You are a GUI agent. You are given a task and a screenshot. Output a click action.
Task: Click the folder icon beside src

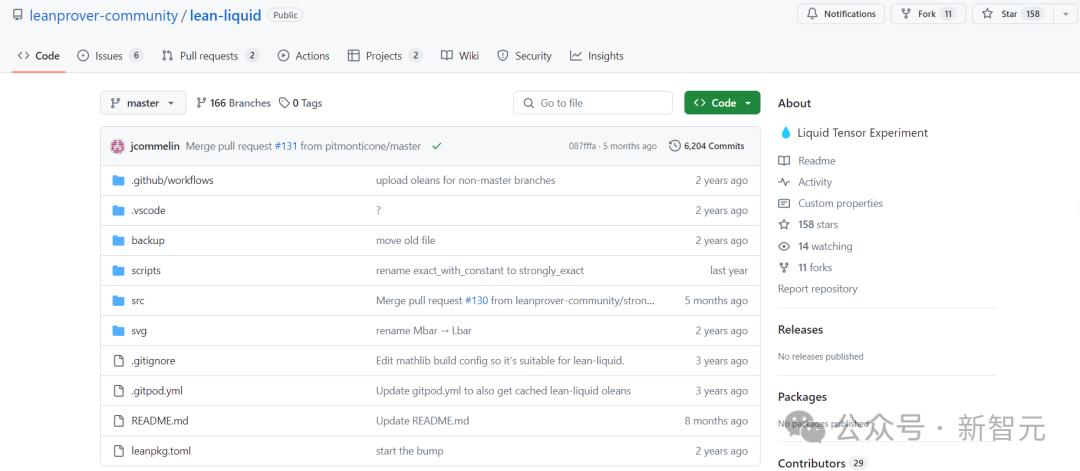(x=118, y=300)
